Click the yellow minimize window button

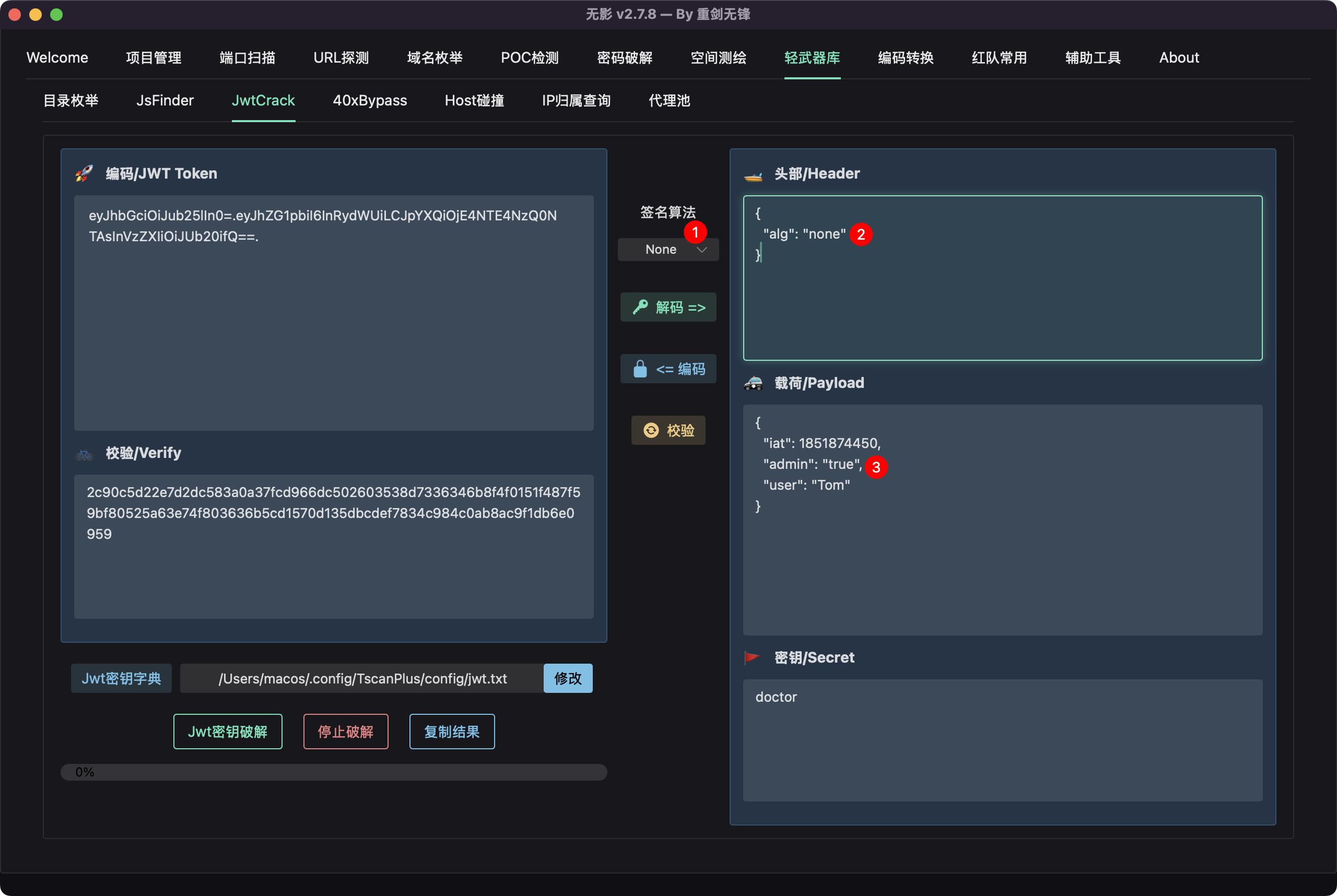[36, 14]
